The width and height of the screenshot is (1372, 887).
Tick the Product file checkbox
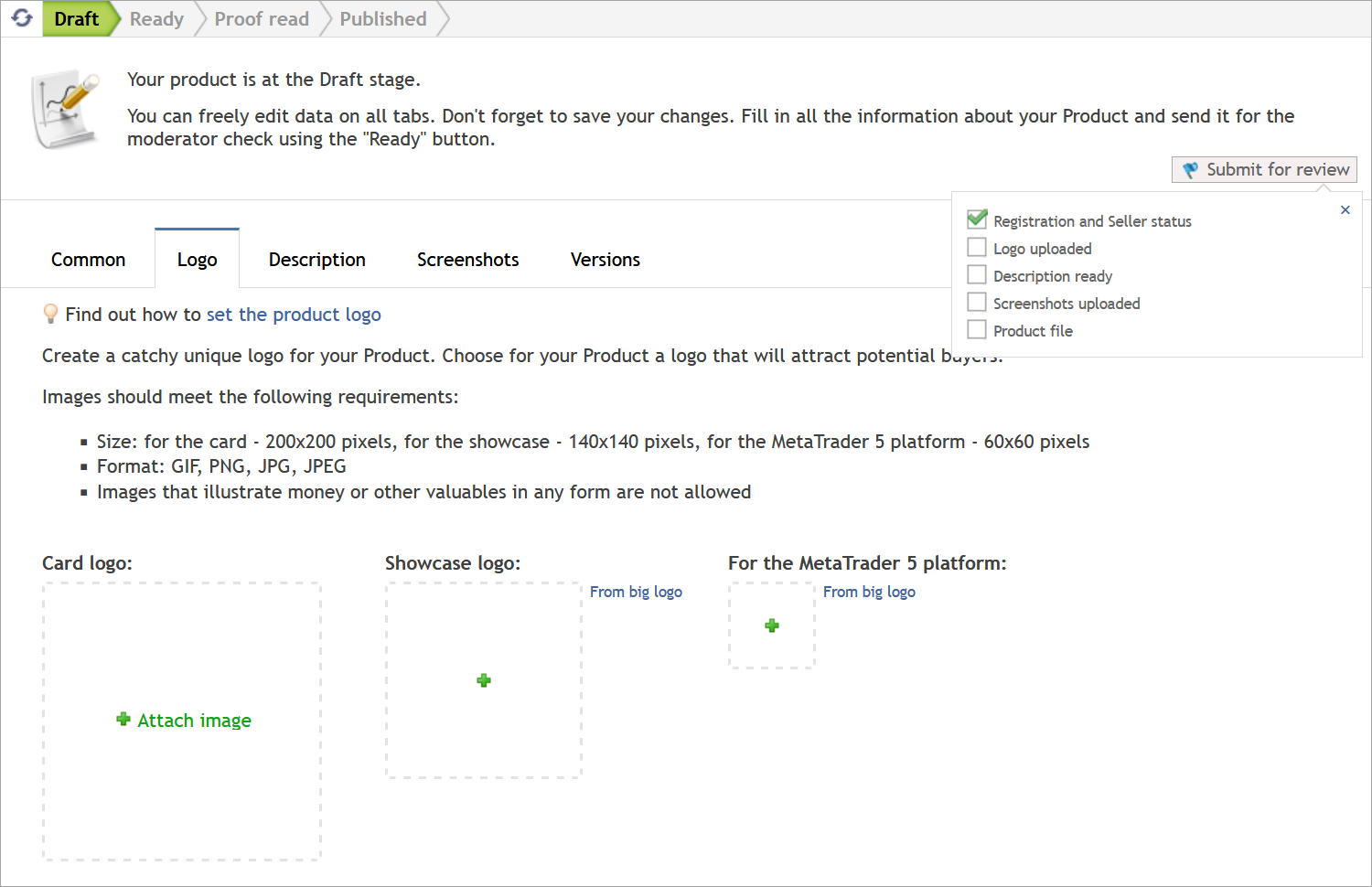point(977,330)
